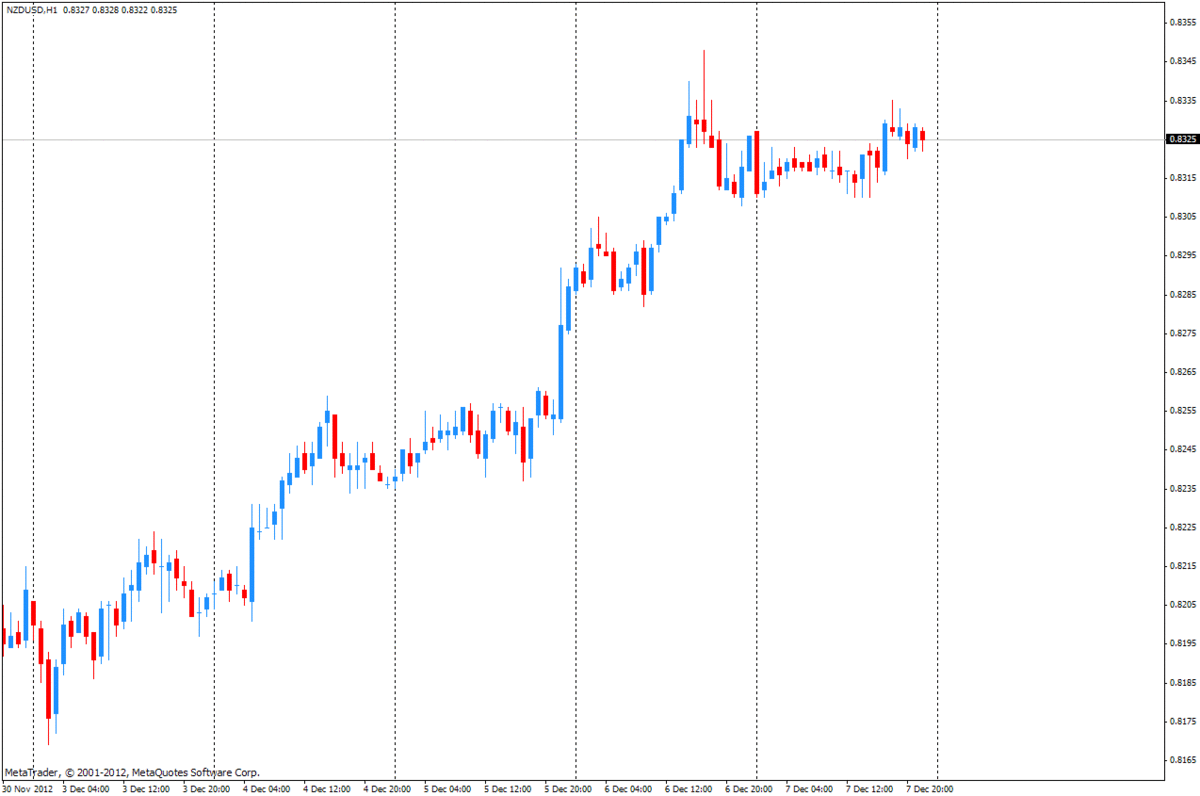Click the red candle with the highest wick
The width and height of the screenshot is (1200, 796).
pyautogui.click(x=704, y=125)
